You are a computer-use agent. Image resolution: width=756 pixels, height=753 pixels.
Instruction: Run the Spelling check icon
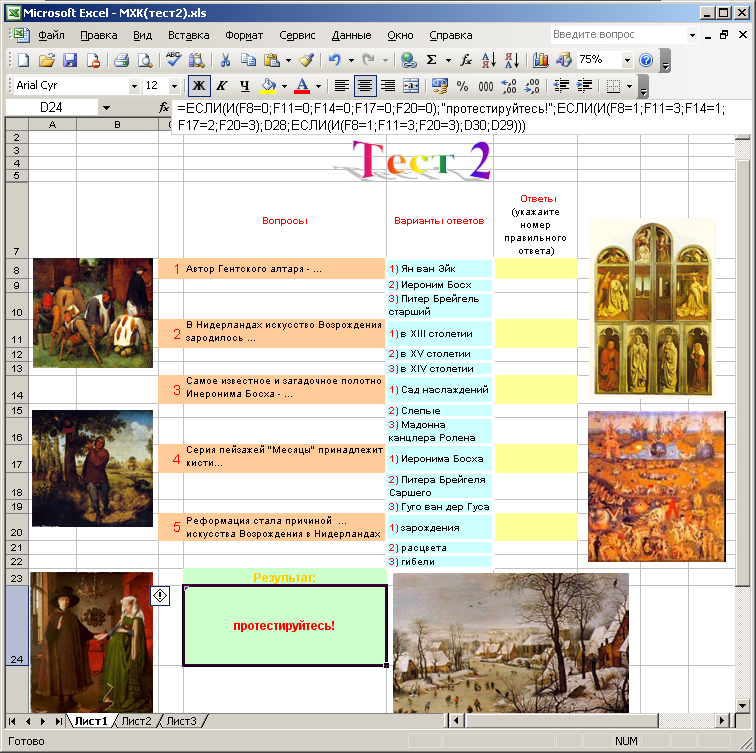[x=173, y=60]
